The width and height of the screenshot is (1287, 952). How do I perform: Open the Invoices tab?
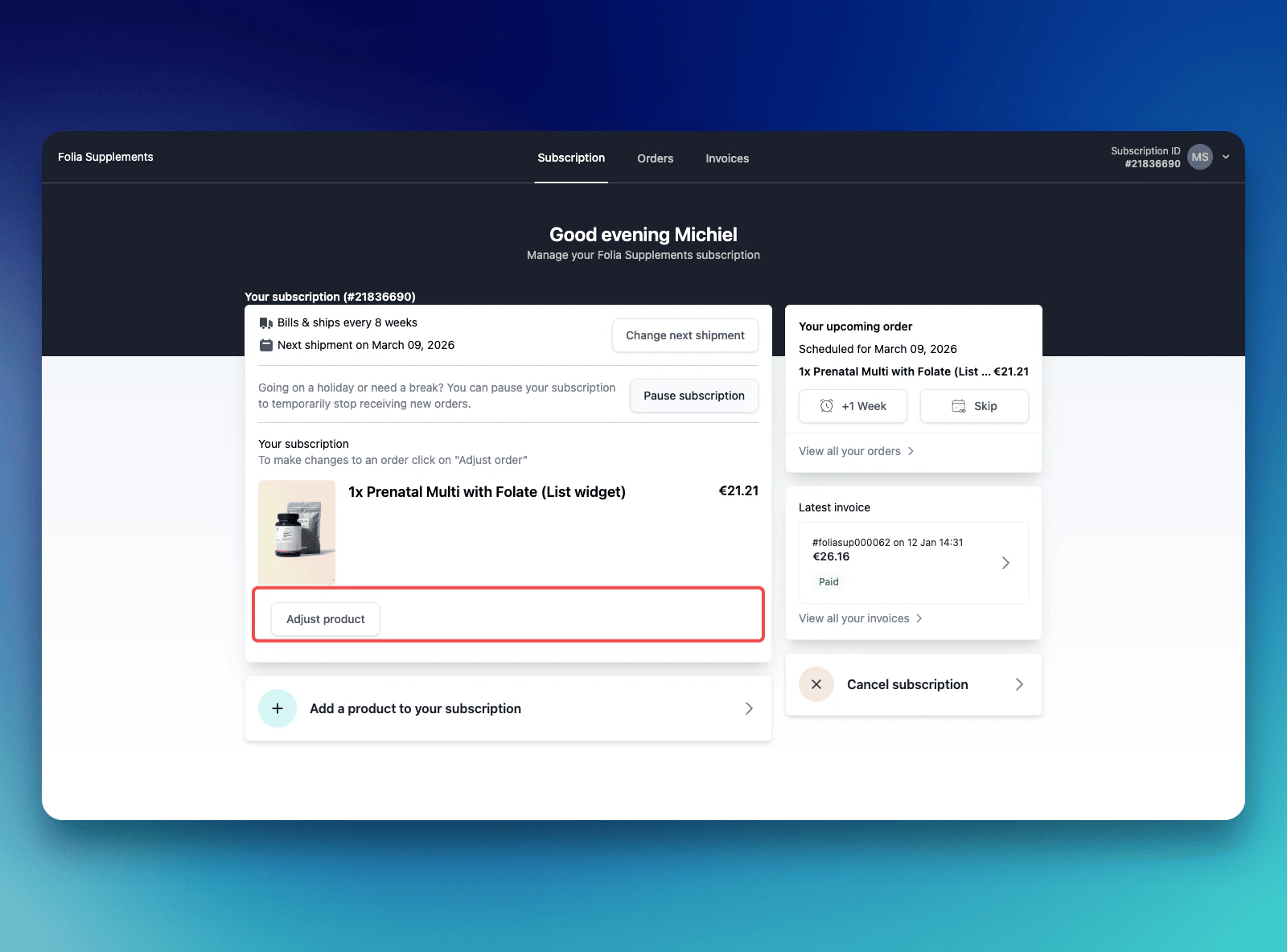726,158
